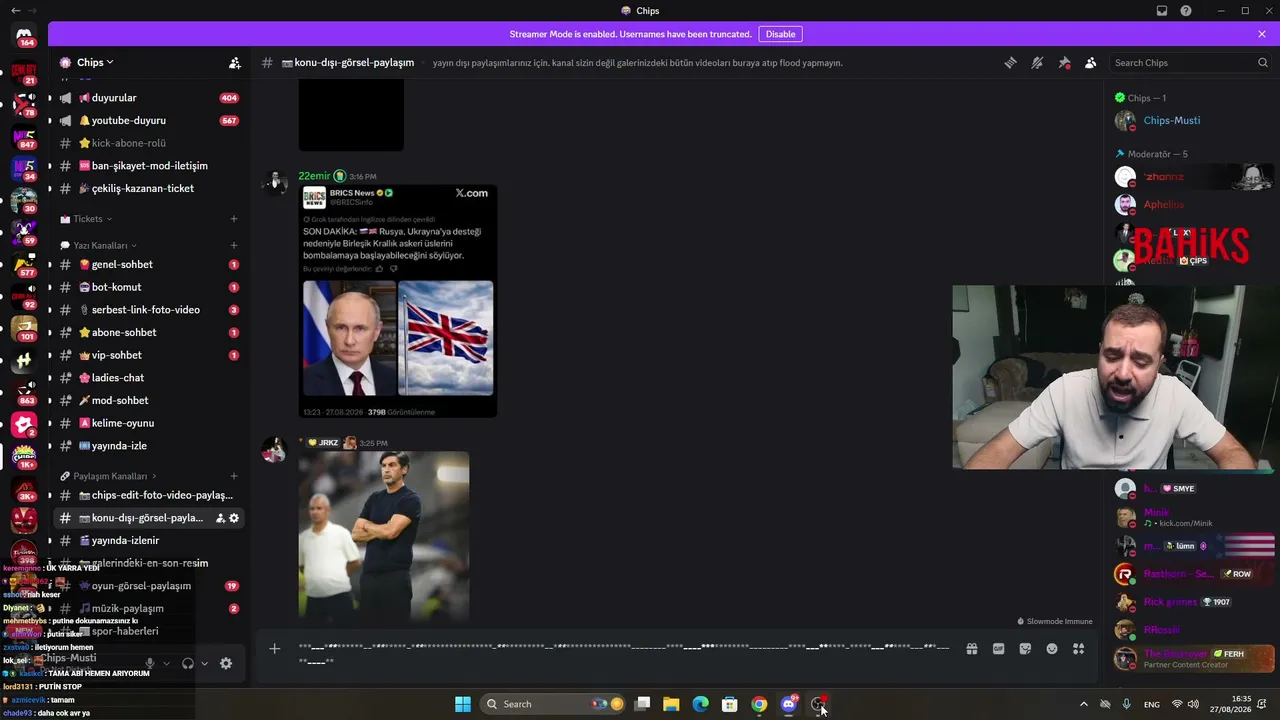
Task: Open the Chips server dropdown menu
Action: pyautogui.click(x=96, y=63)
